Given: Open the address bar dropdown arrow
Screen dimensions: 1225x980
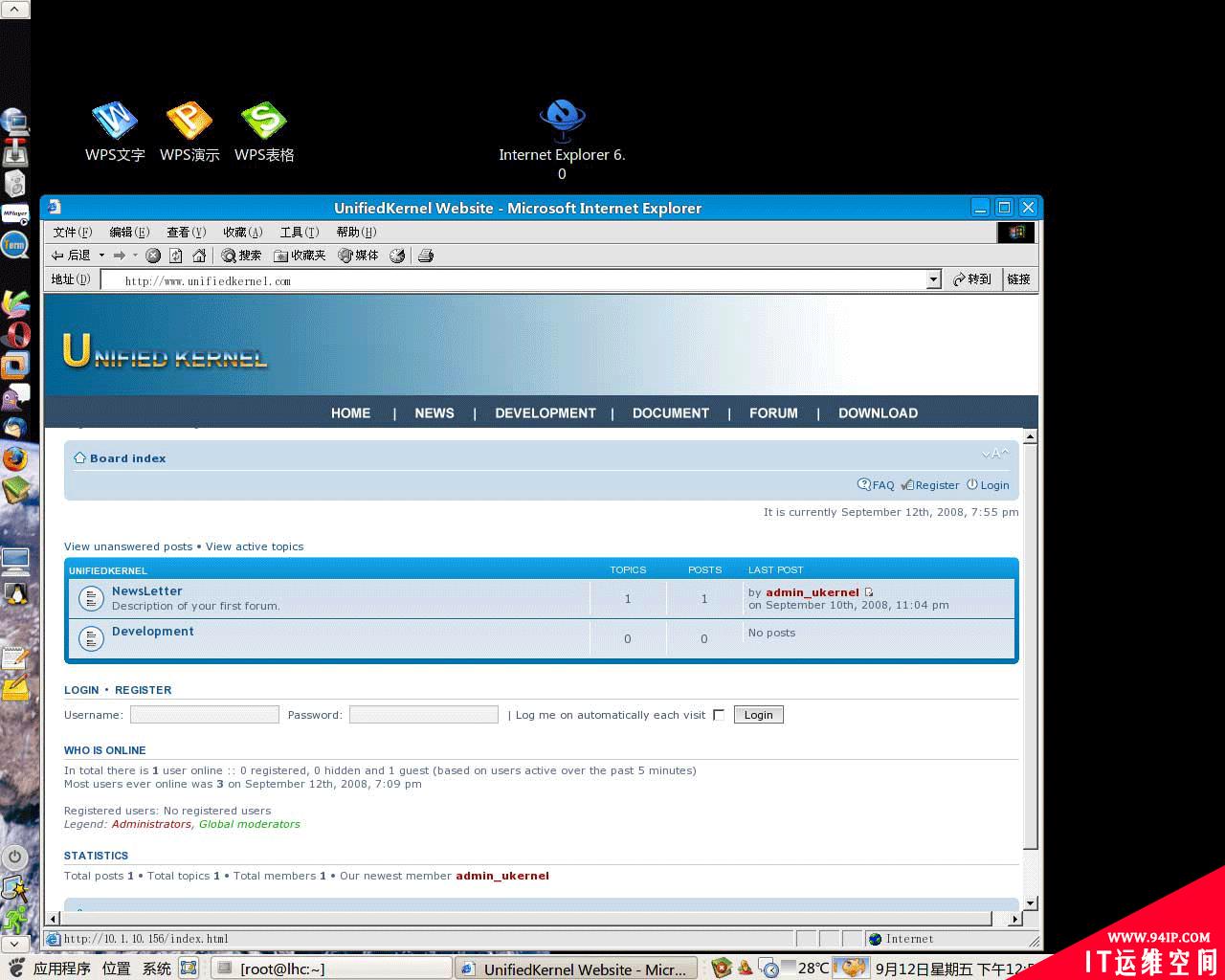Looking at the screenshot, I should click(x=934, y=279).
